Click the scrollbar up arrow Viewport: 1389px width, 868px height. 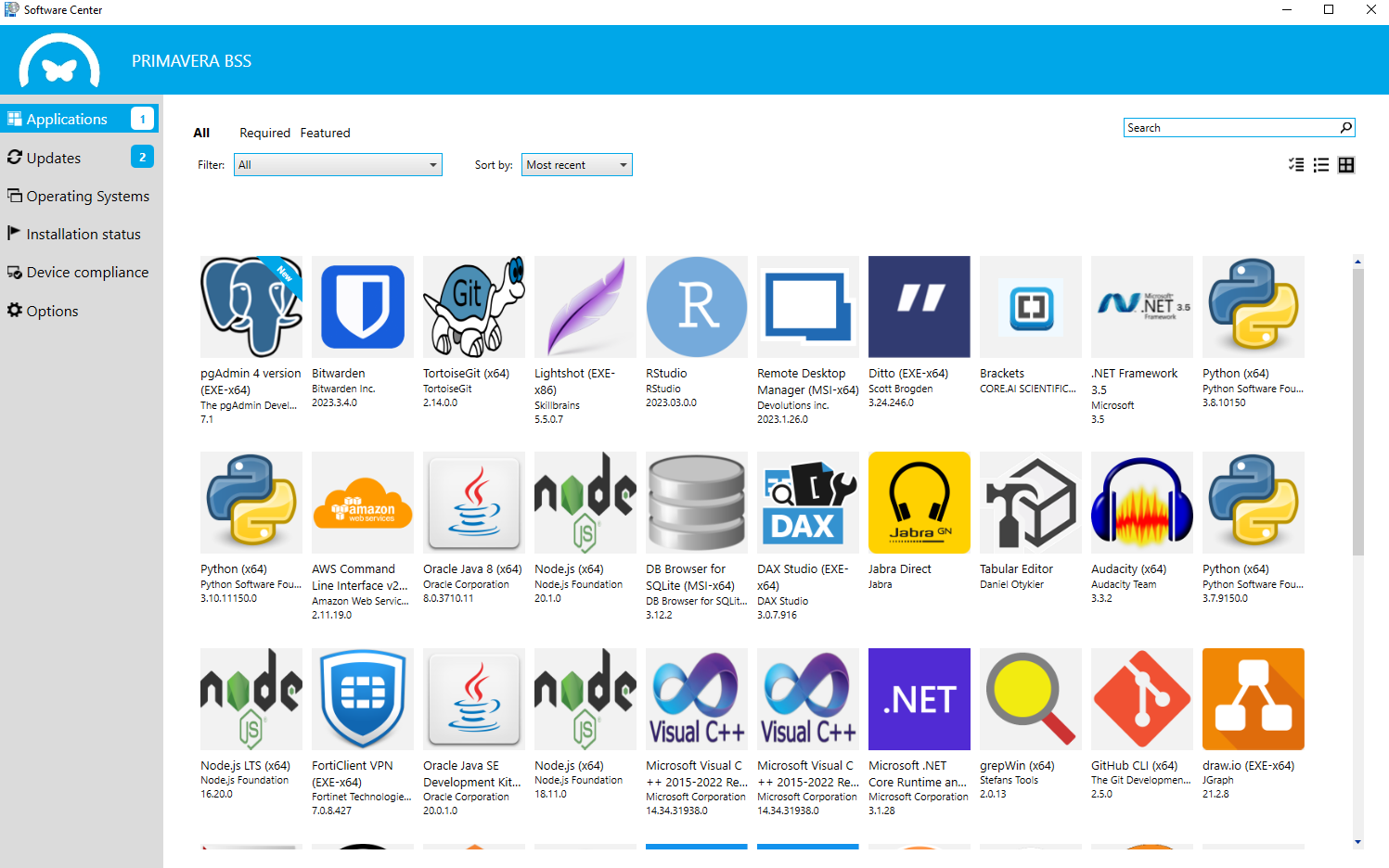pos(1357,262)
